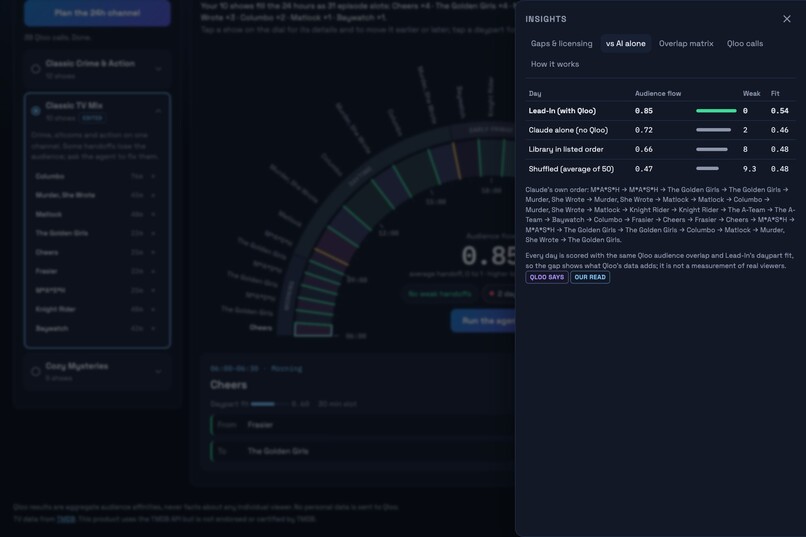
Task: Click the 0.46 fit value
Action: tap(779, 130)
